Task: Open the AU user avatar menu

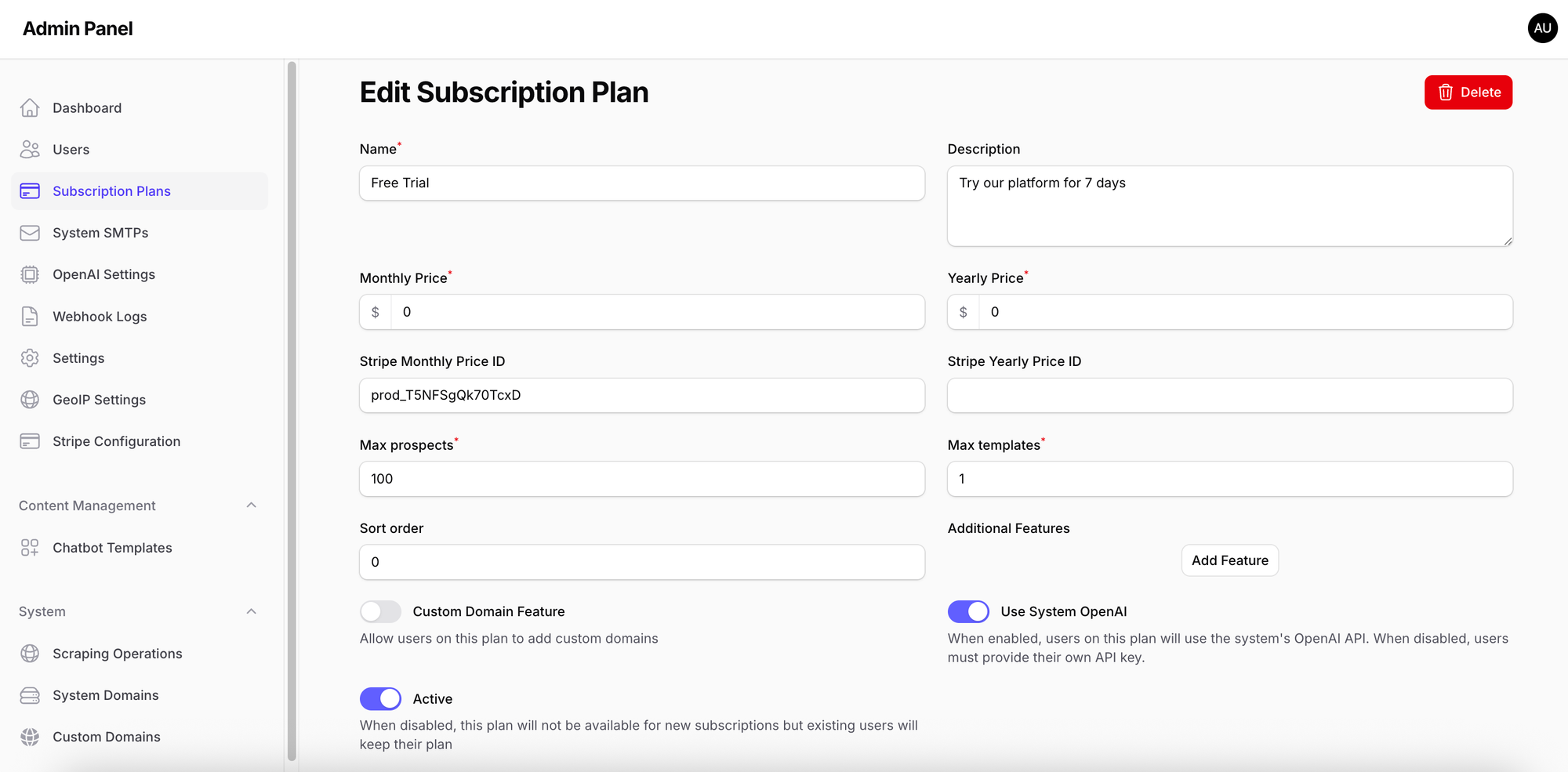Action: pyautogui.click(x=1542, y=28)
